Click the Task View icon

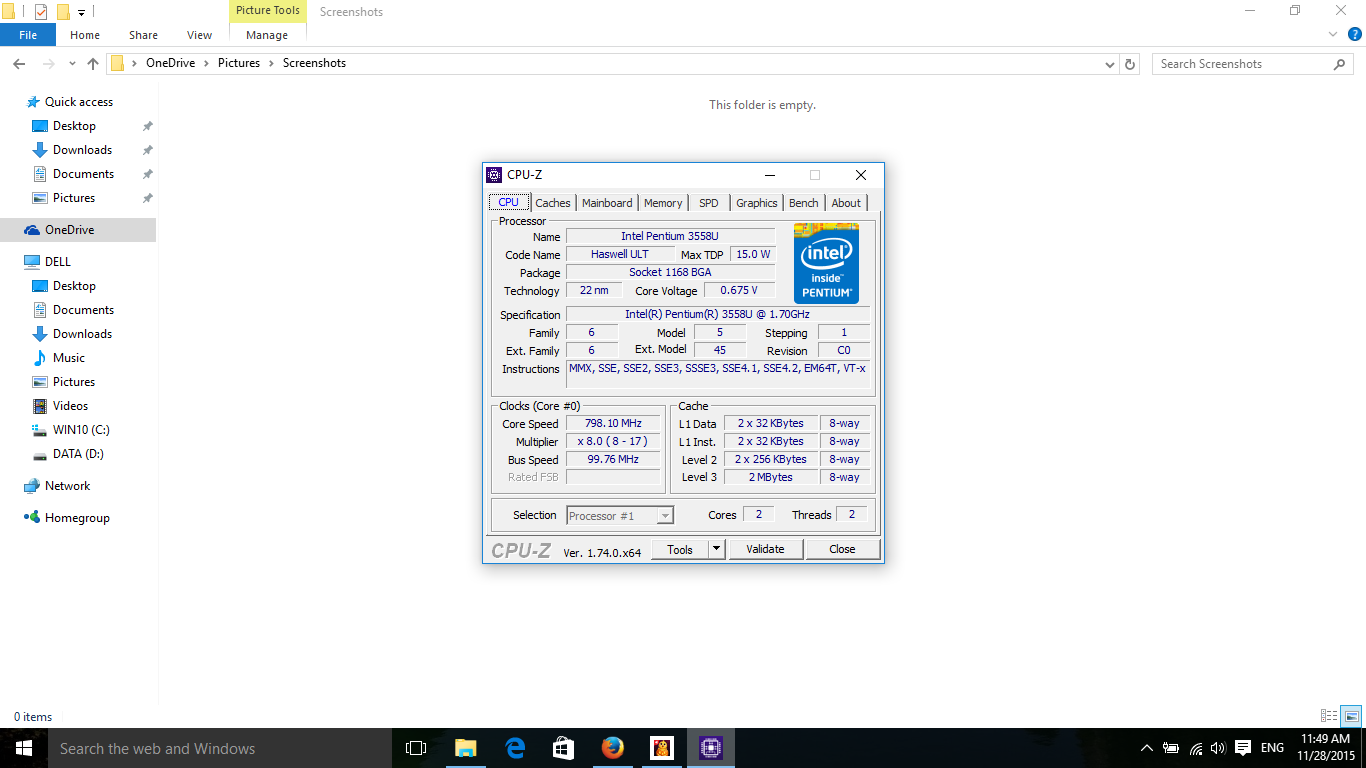click(416, 748)
